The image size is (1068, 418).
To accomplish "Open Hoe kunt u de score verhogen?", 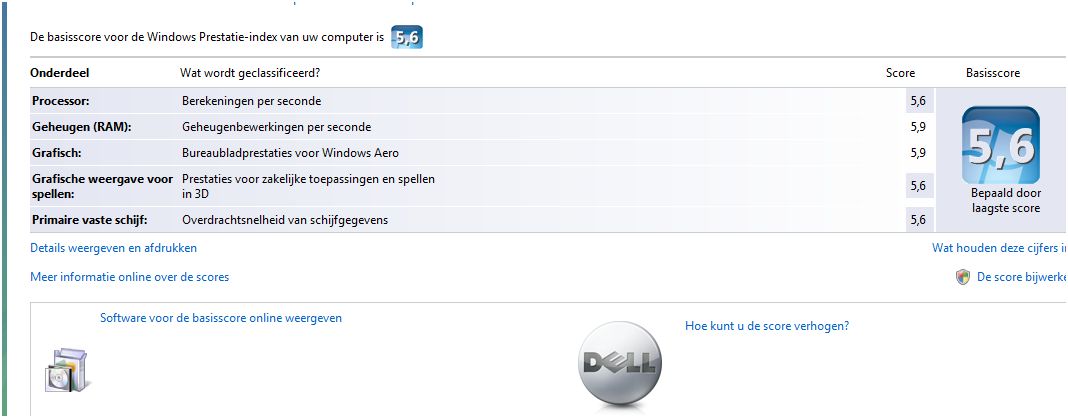I will [767, 326].
